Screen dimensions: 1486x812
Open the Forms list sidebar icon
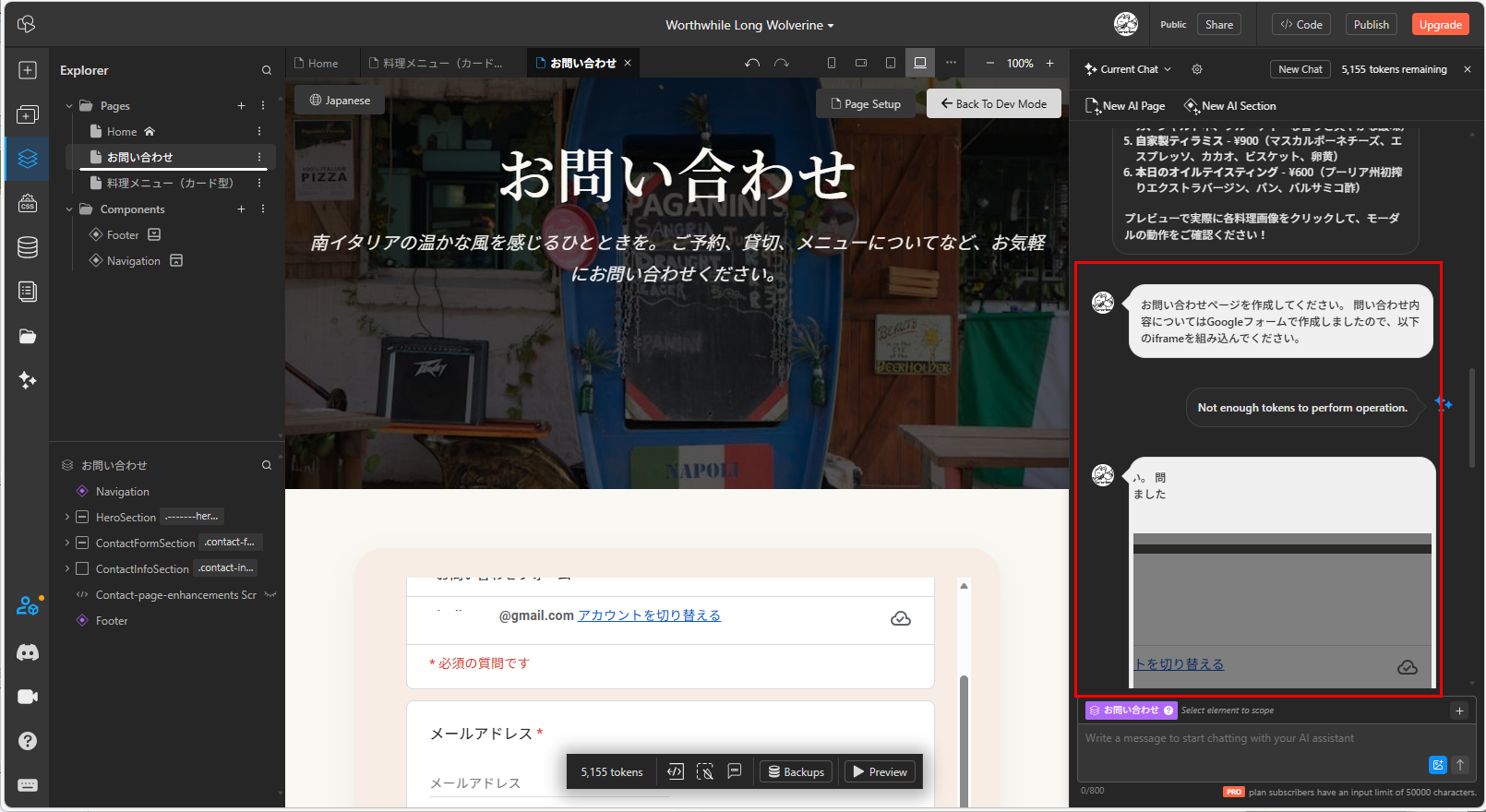[28, 292]
